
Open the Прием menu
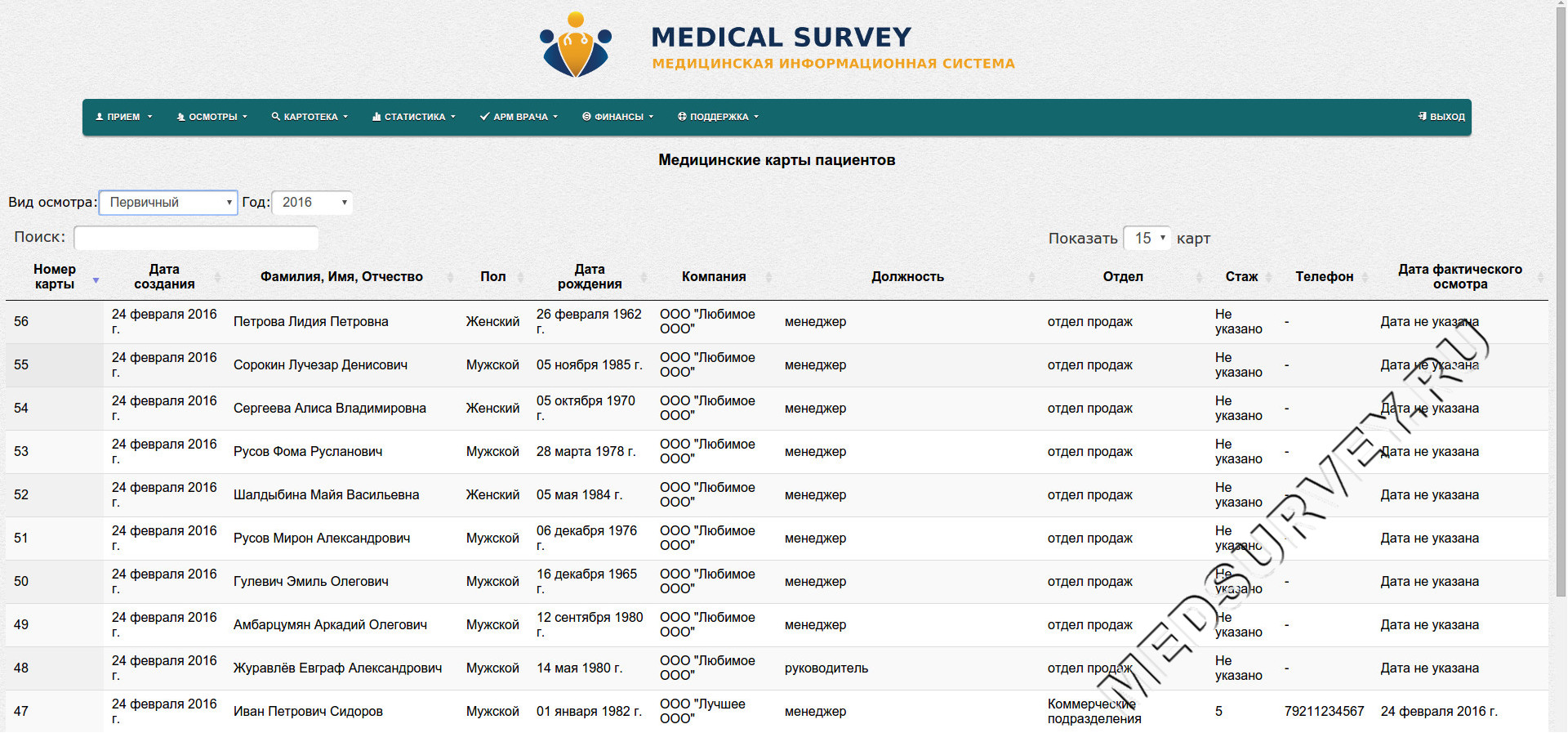[124, 117]
